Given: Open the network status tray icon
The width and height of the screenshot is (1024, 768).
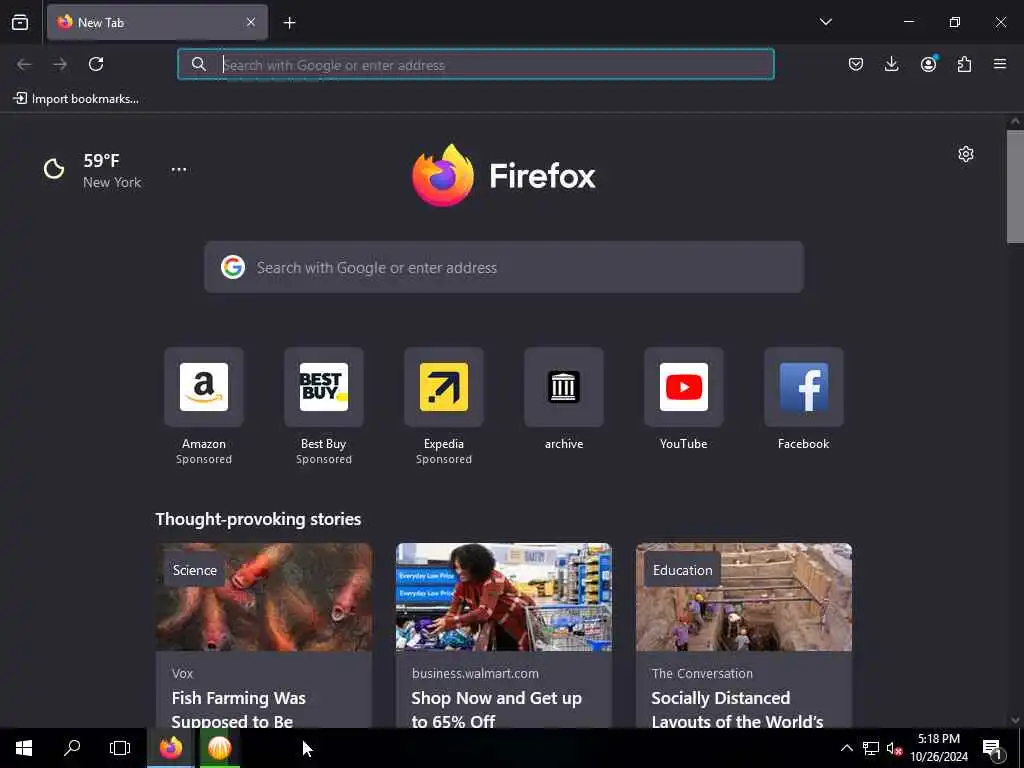Looking at the screenshot, I should click(x=871, y=748).
